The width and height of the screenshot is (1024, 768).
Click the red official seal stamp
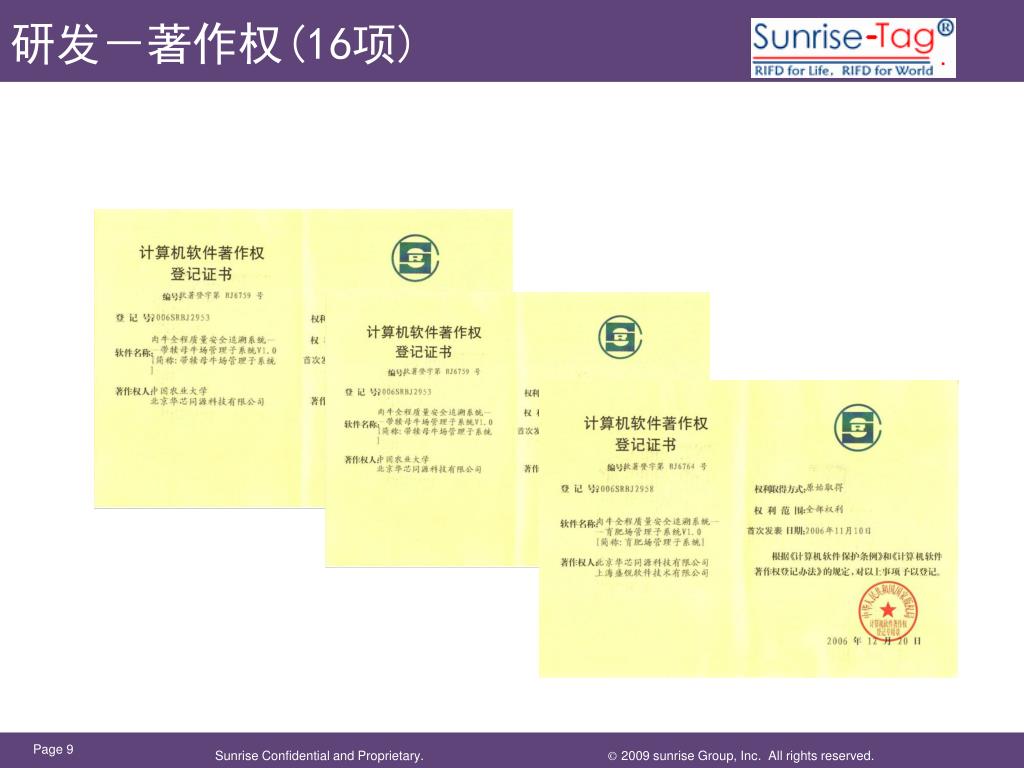point(888,611)
